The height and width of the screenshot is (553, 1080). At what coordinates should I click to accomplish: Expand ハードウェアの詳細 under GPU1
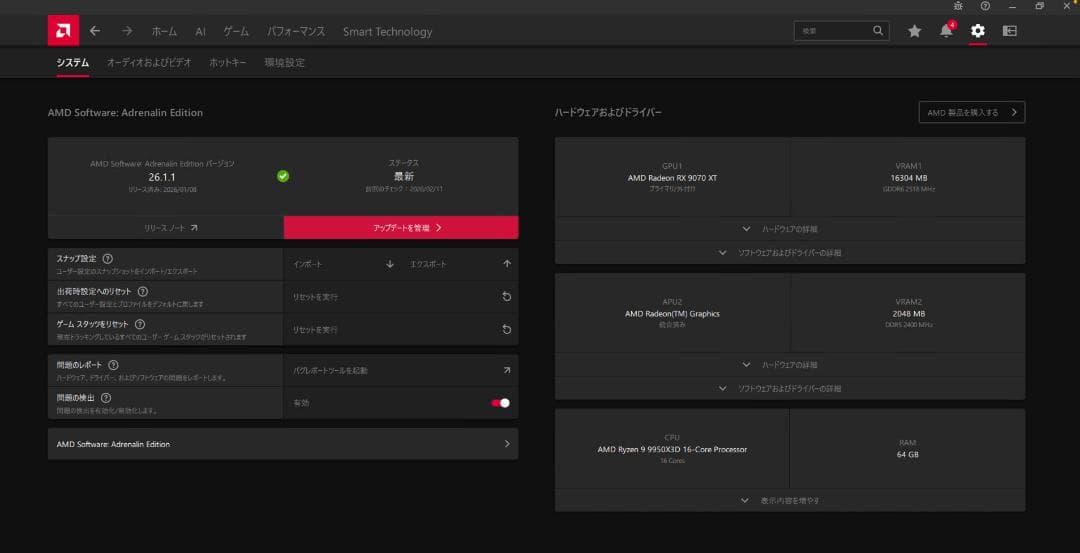(789, 229)
